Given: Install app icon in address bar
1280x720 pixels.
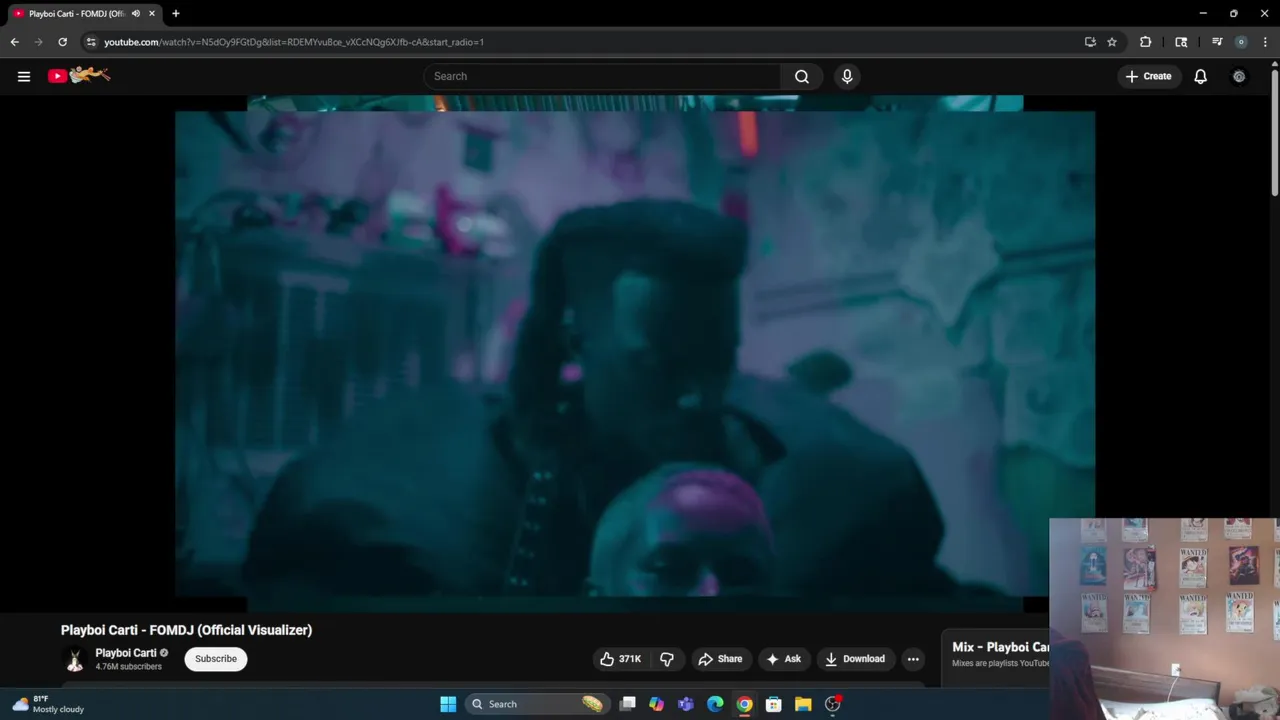Looking at the screenshot, I should click(x=1090, y=42).
